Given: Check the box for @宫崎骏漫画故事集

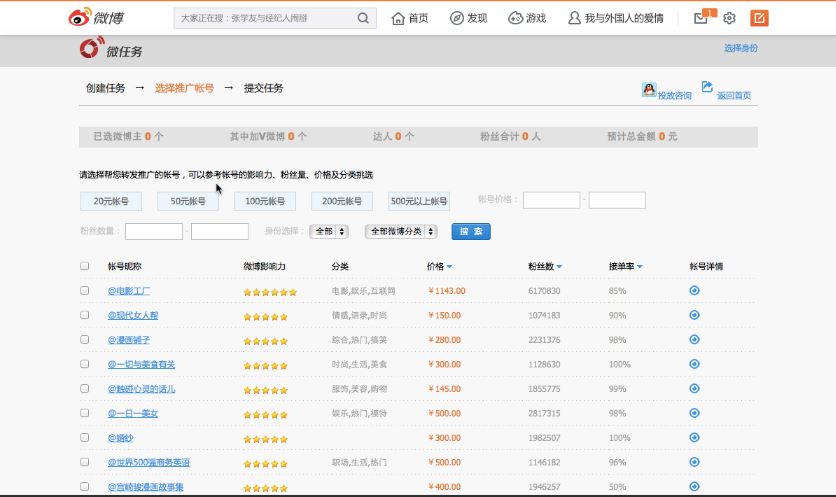Looking at the screenshot, I should (84, 486).
